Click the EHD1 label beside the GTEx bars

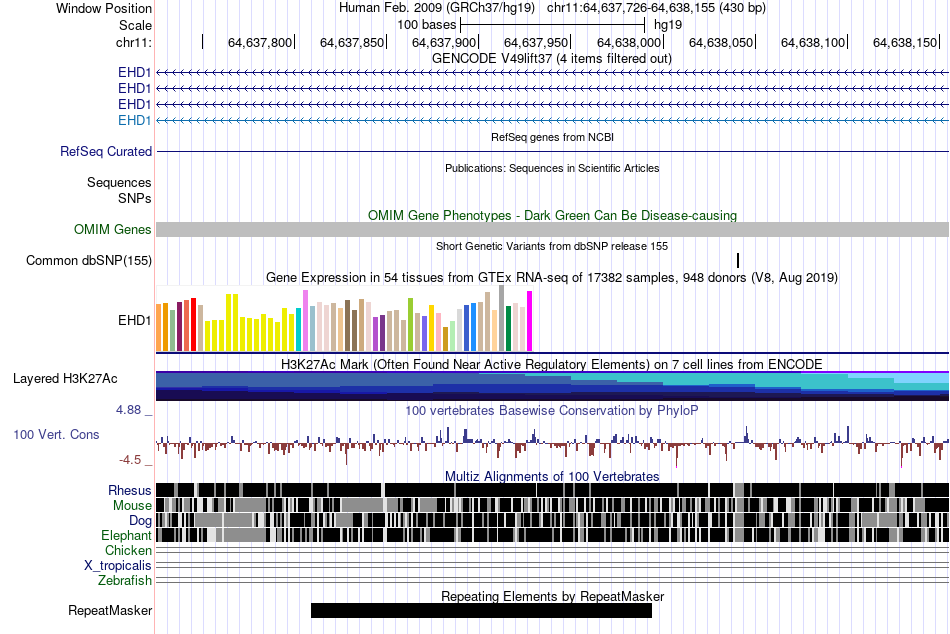pyautogui.click(x=135, y=320)
